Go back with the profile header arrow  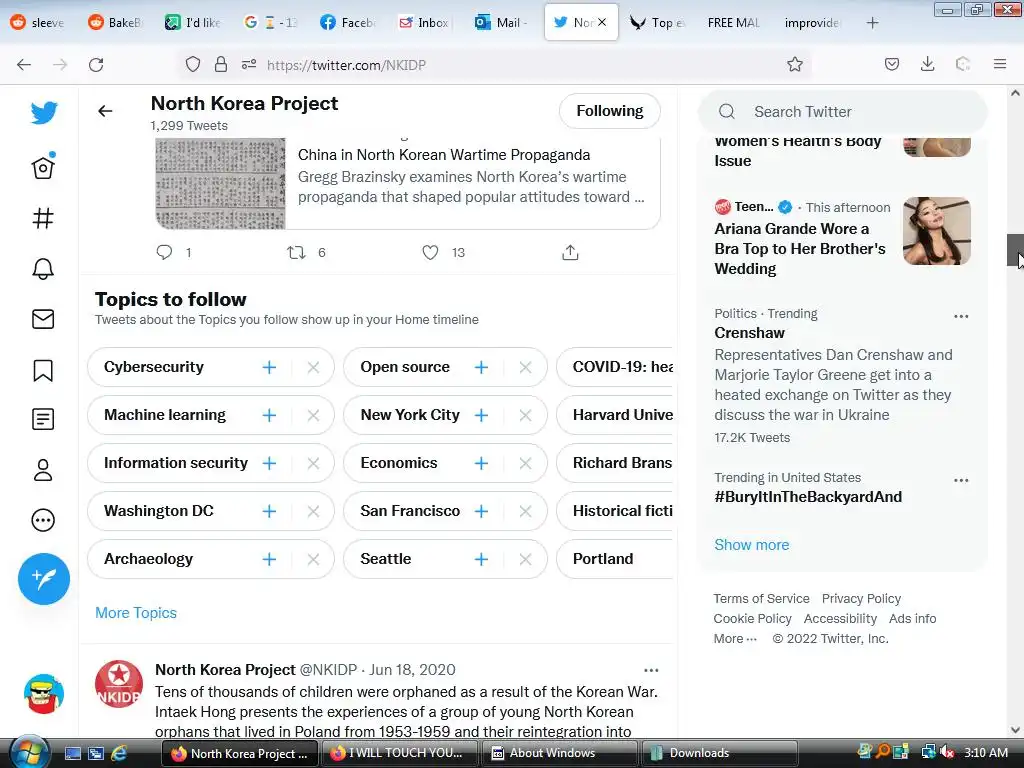click(x=105, y=111)
